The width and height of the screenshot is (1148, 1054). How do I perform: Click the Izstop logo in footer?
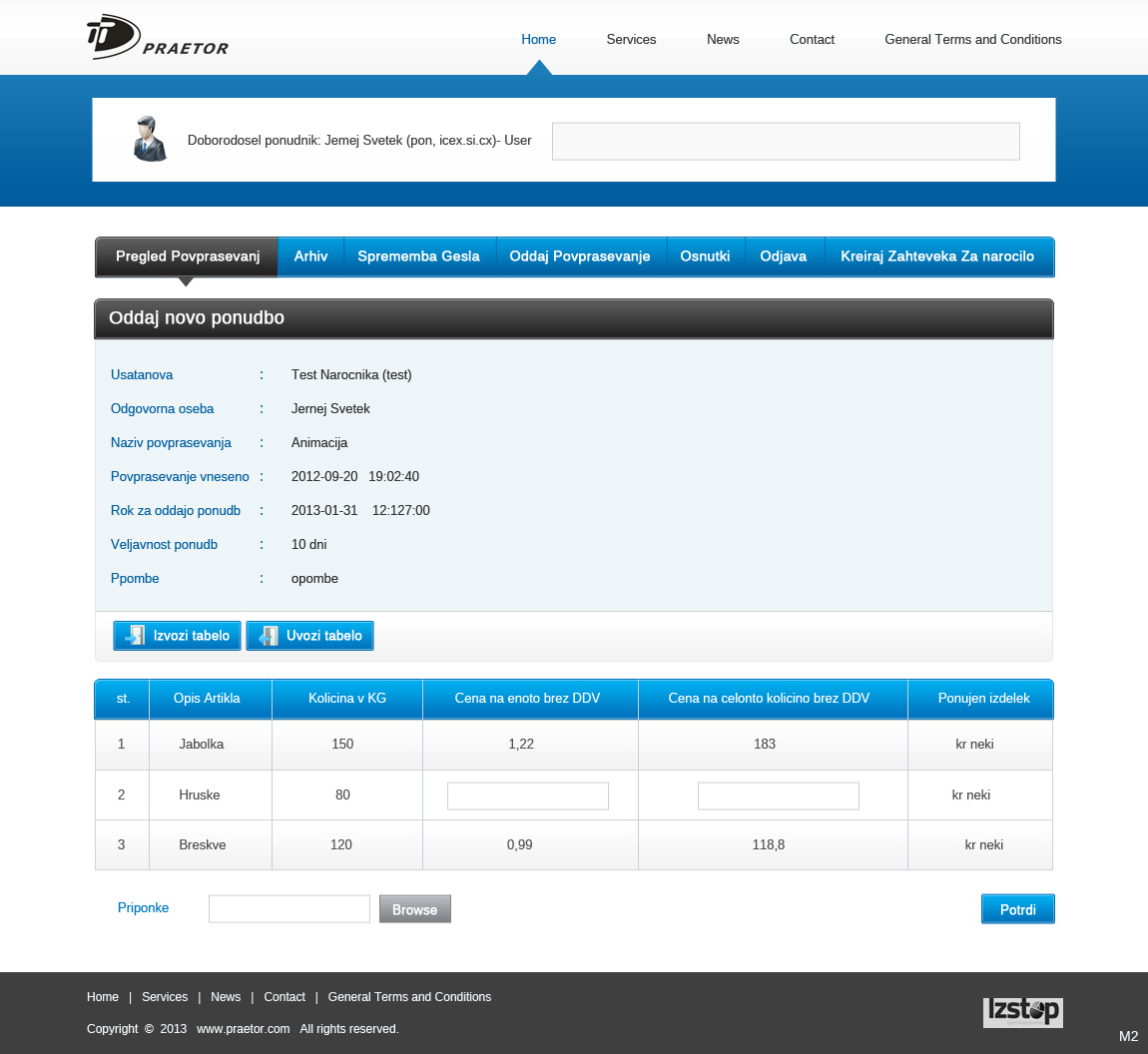[x=1022, y=1012]
